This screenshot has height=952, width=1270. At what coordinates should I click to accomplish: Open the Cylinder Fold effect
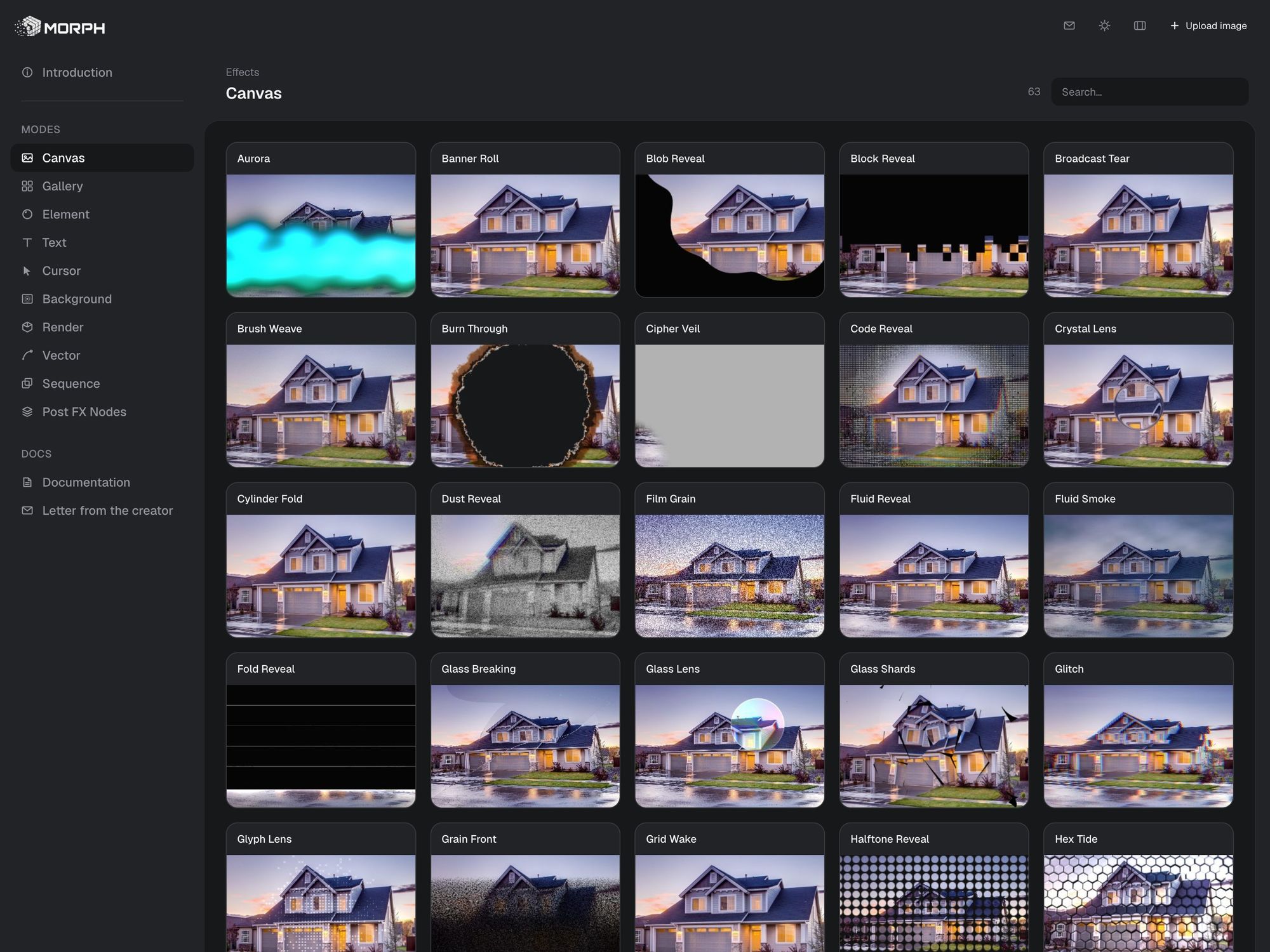(x=321, y=560)
